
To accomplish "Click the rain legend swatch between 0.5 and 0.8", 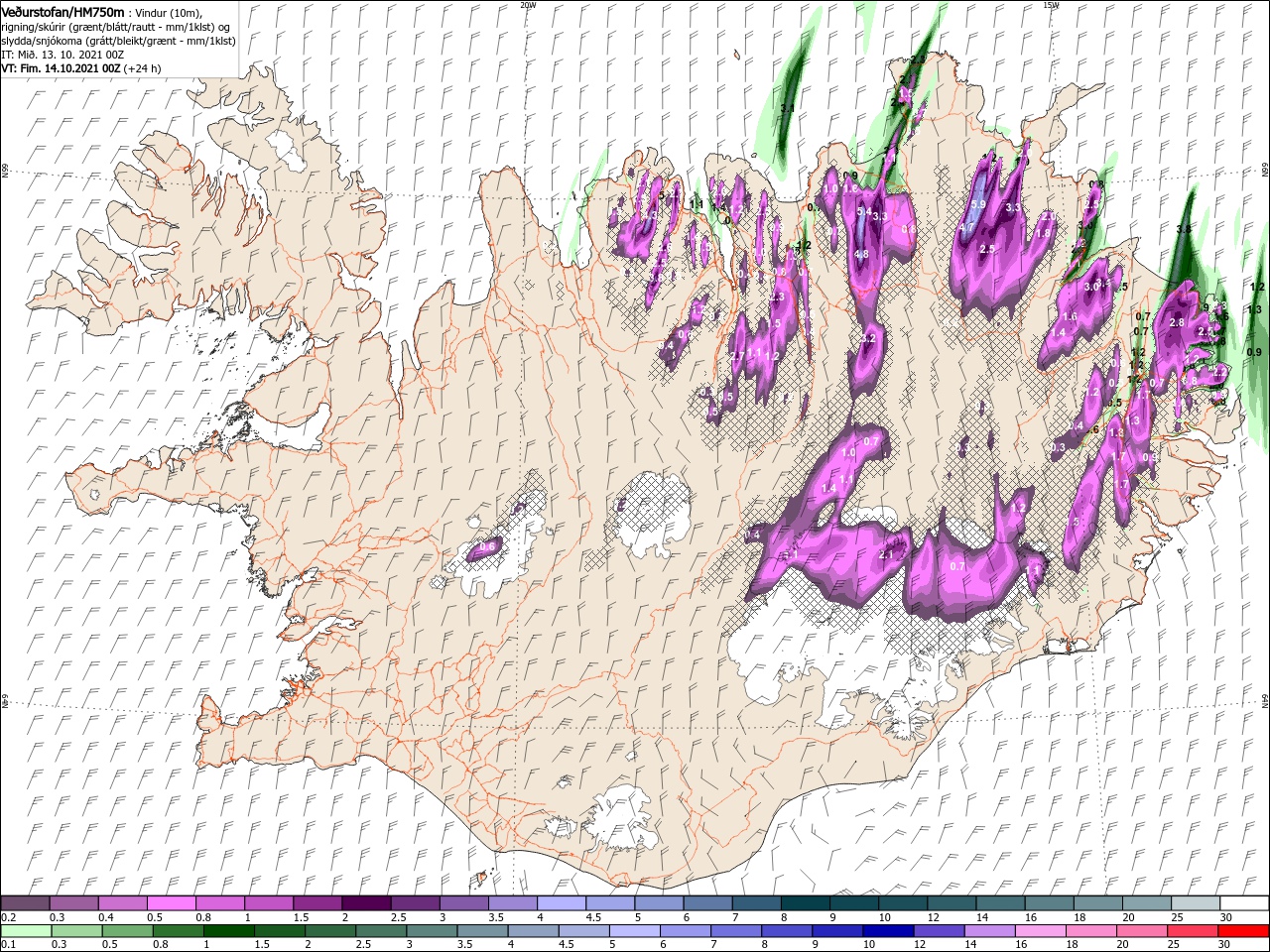I will pyautogui.click(x=127, y=931).
